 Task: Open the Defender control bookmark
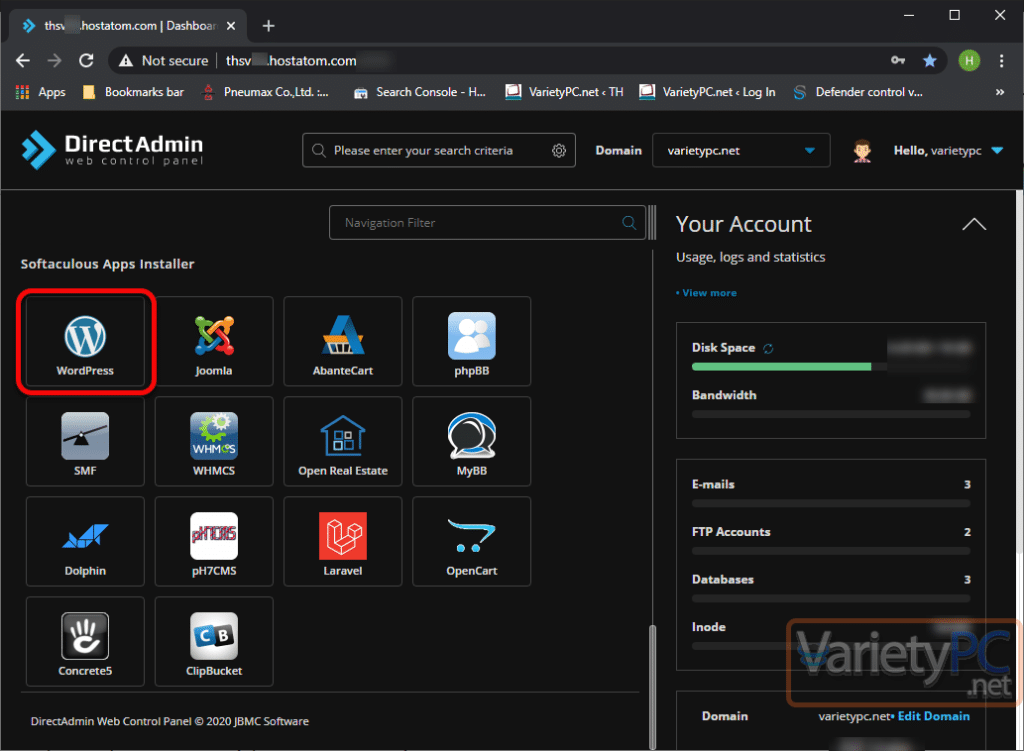857,92
